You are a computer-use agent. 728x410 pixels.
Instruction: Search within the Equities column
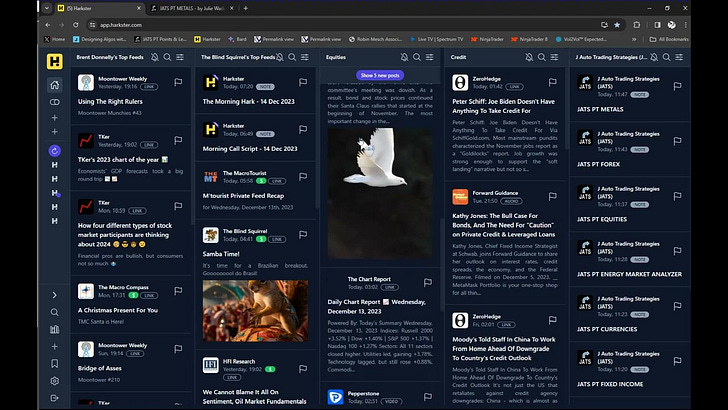417,57
